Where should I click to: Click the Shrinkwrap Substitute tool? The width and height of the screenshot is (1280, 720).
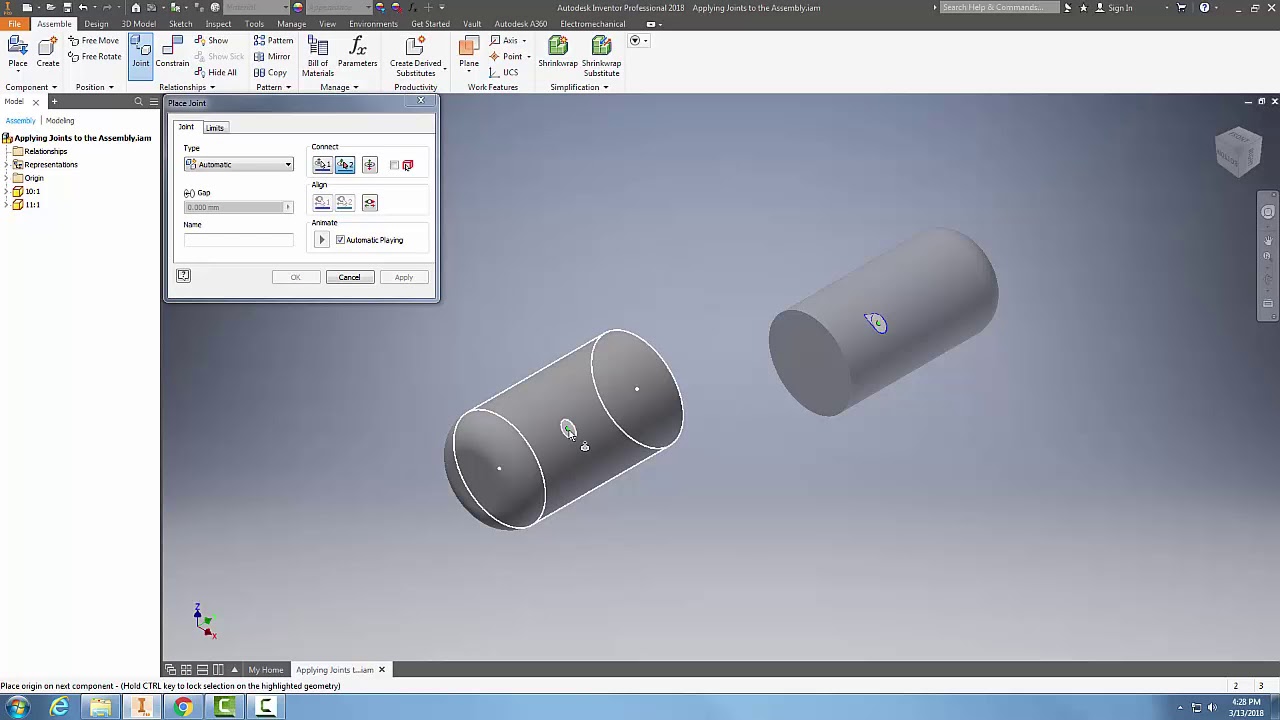(x=601, y=56)
